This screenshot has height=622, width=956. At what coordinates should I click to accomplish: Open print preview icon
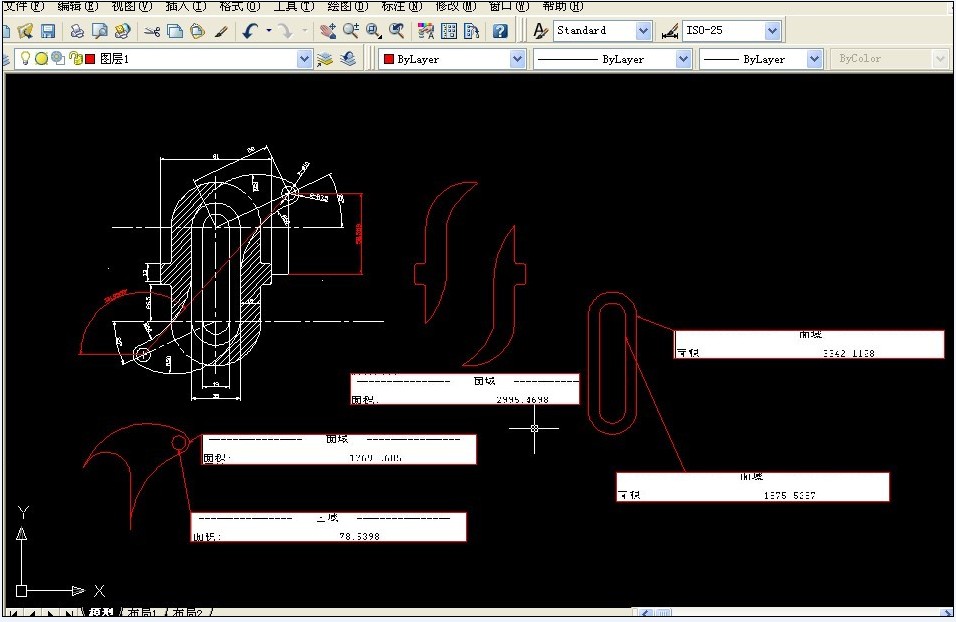[99, 30]
